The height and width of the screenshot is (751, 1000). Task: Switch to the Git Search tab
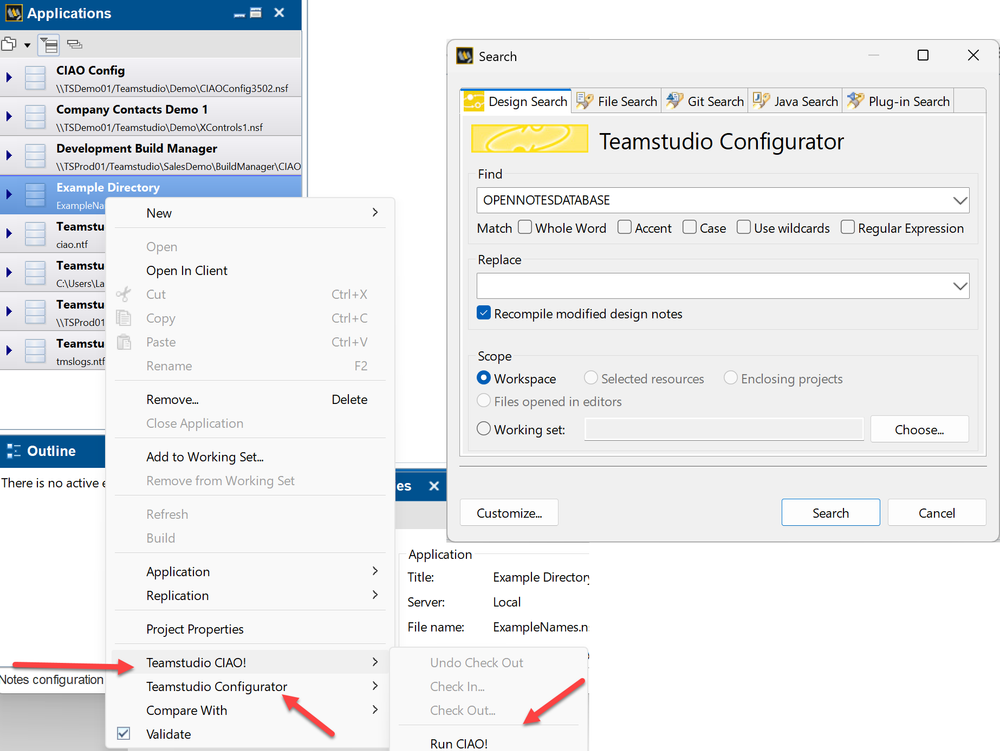coord(705,101)
